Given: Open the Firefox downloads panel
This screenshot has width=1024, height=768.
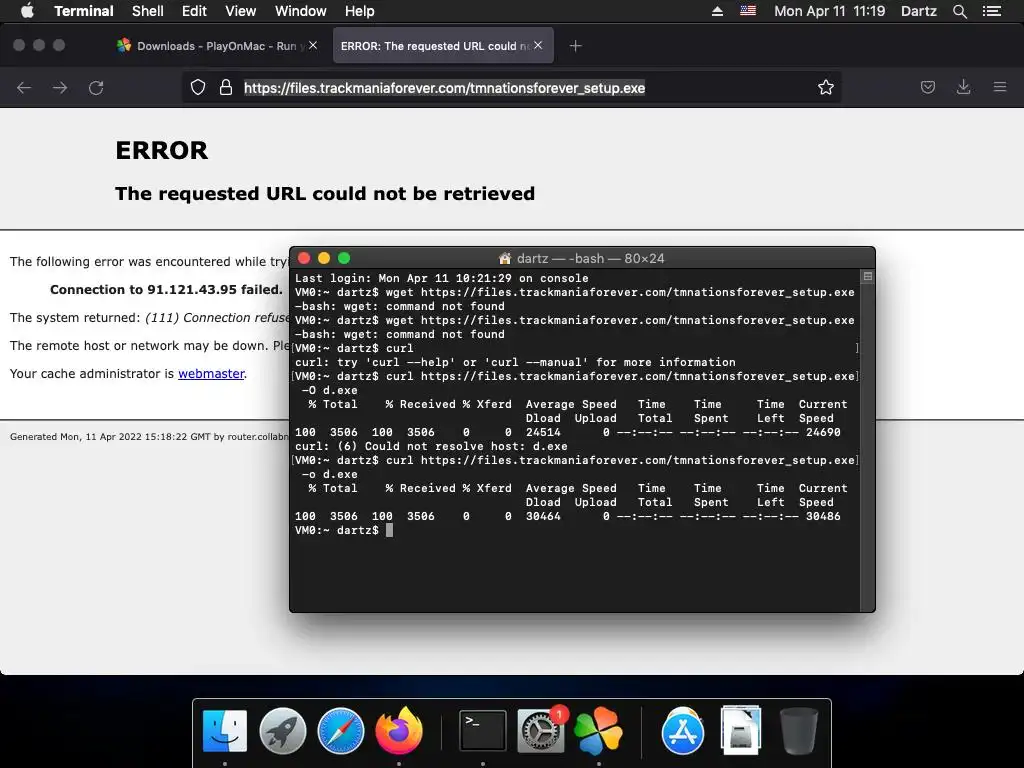Looking at the screenshot, I should coord(963,88).
